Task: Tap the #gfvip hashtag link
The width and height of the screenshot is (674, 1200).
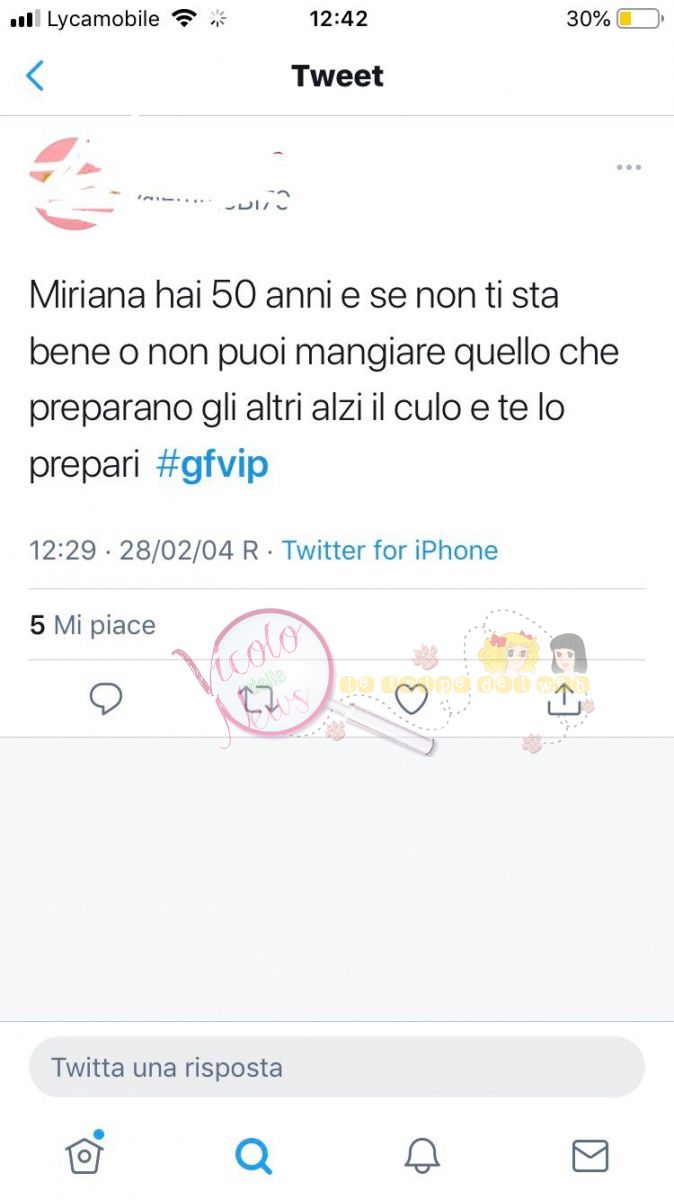Action: tap(213, 466)
